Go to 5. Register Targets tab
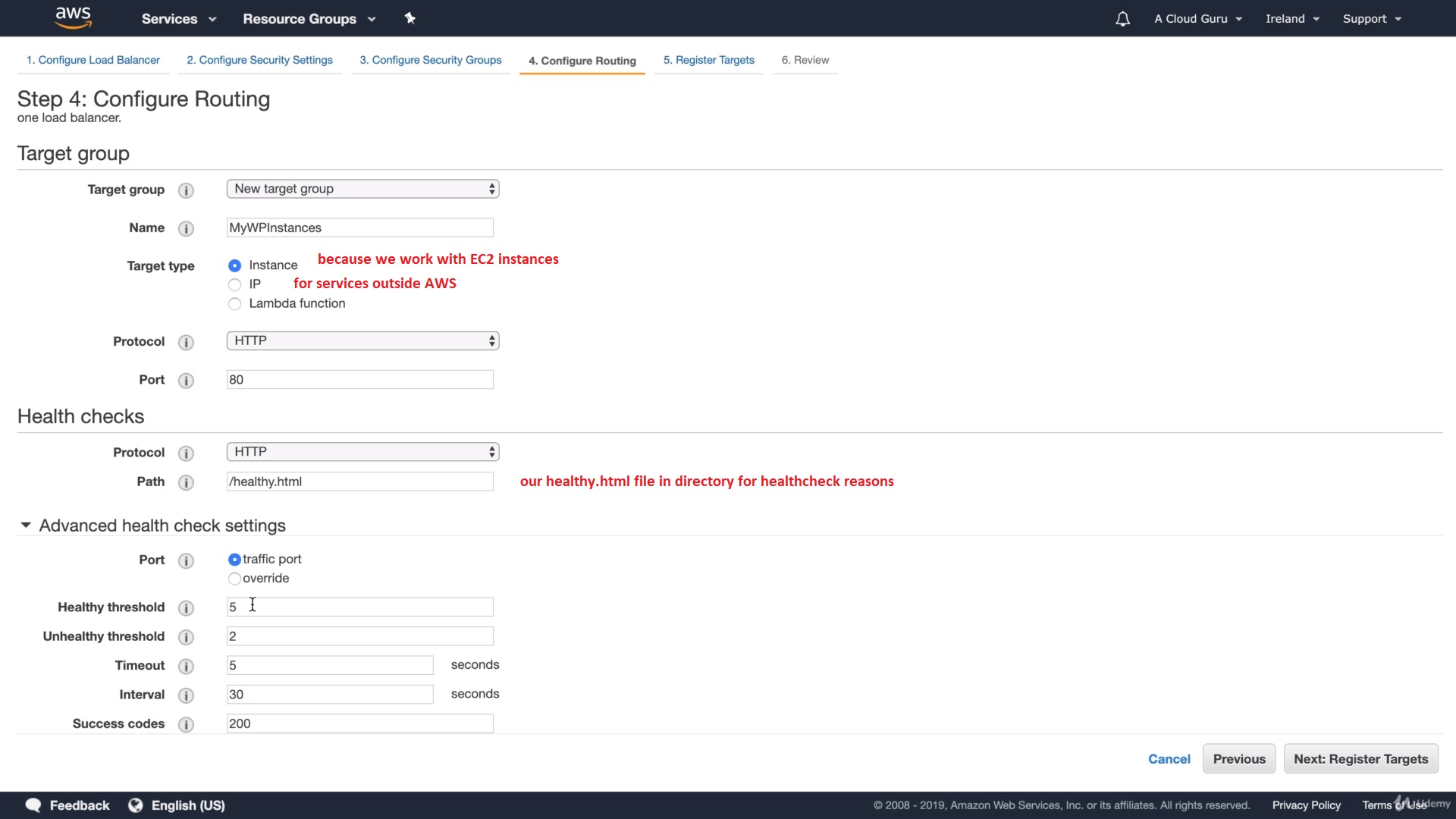Image resolution: width=1456 pixels, height=819 pixels. pyautogui.click(x=708, y=60)
